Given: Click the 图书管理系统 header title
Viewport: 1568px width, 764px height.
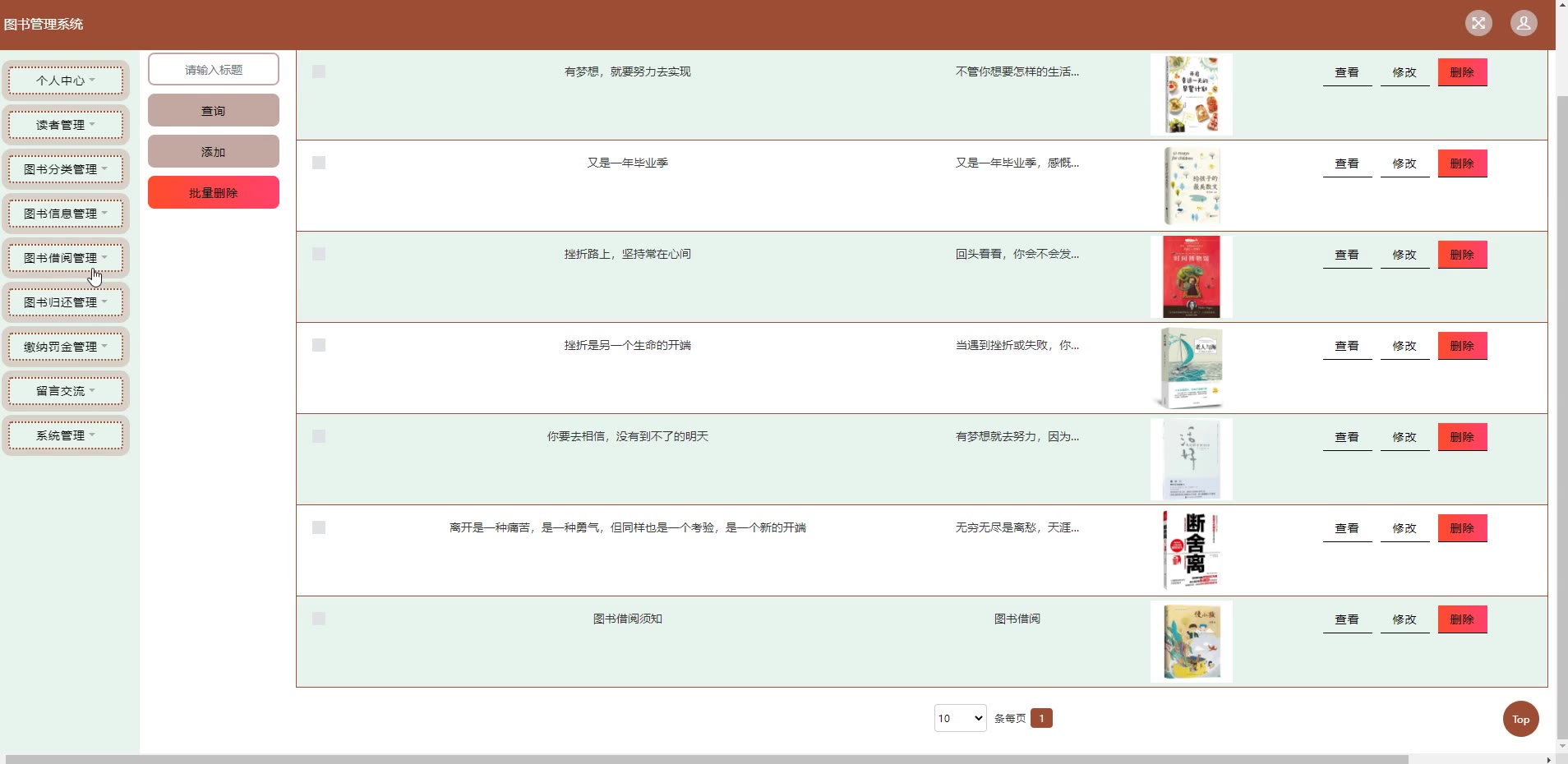Looking at the screenshot, I should pos(44,24).
